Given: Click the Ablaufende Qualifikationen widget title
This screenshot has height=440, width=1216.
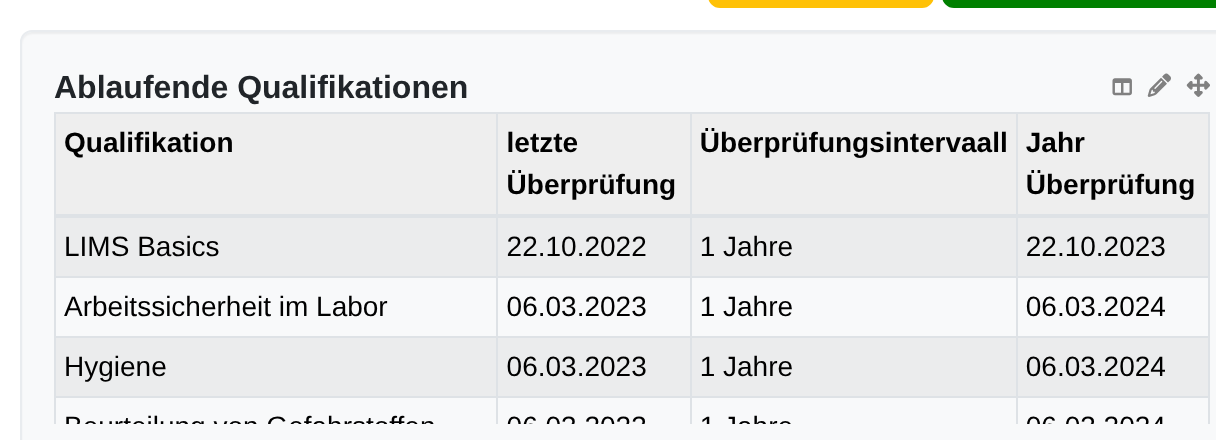Looking at the screenshot, I should (x=261, y=88).
